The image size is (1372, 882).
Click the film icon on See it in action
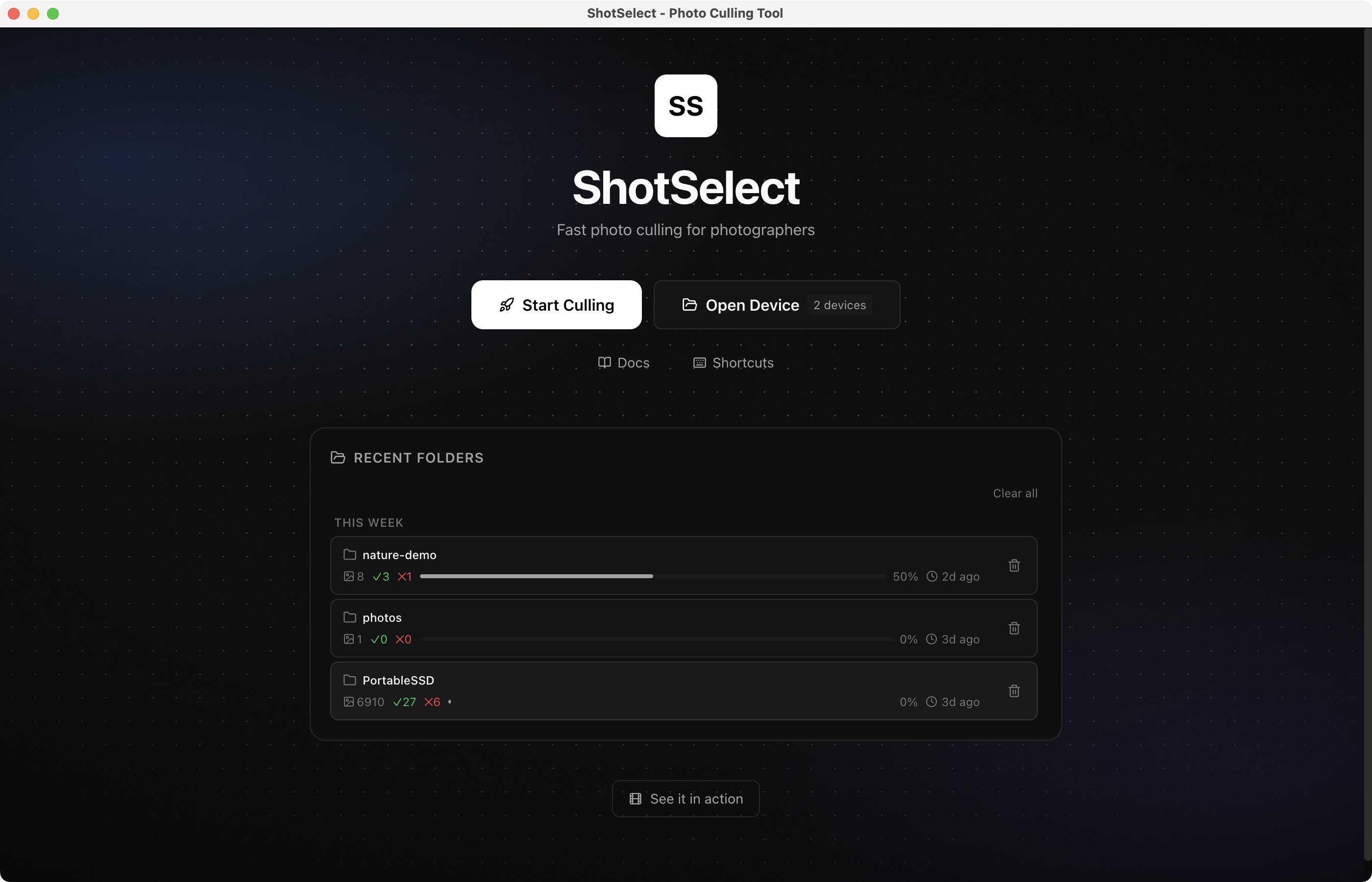[636, 798]
